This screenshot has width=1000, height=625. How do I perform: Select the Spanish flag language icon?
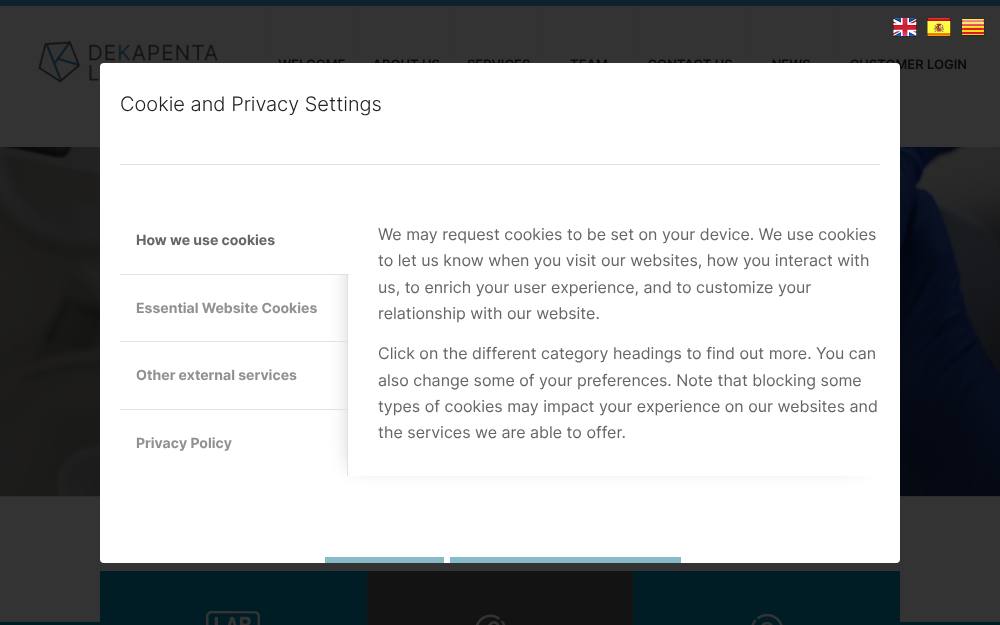[x=938, y=27]
